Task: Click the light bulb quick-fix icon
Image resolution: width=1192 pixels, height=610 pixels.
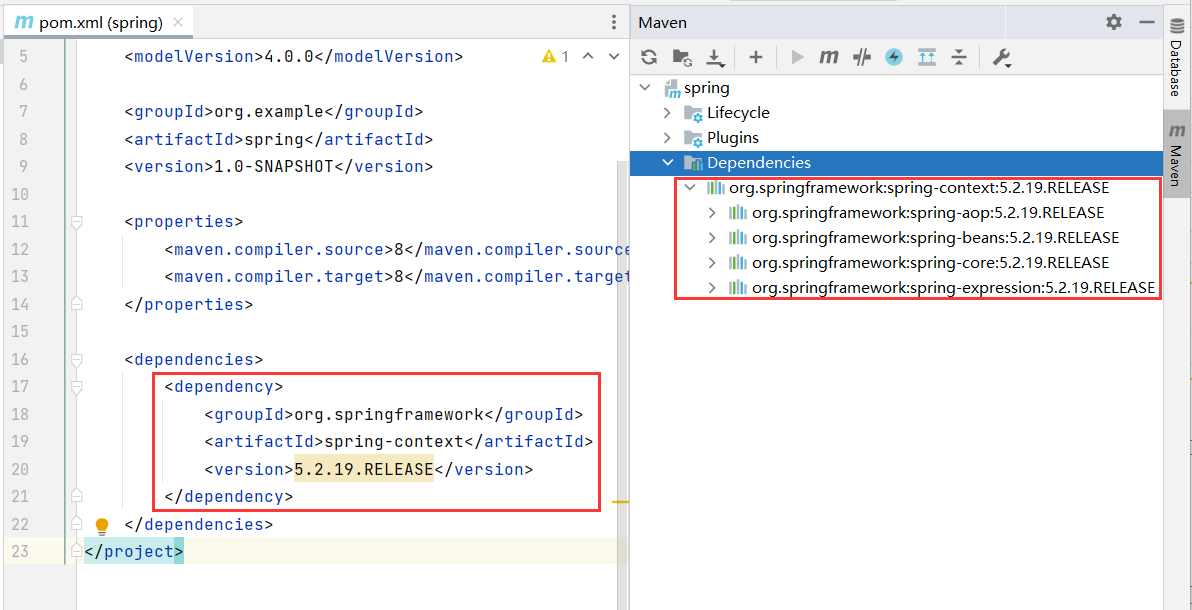Action: [102, 526]
